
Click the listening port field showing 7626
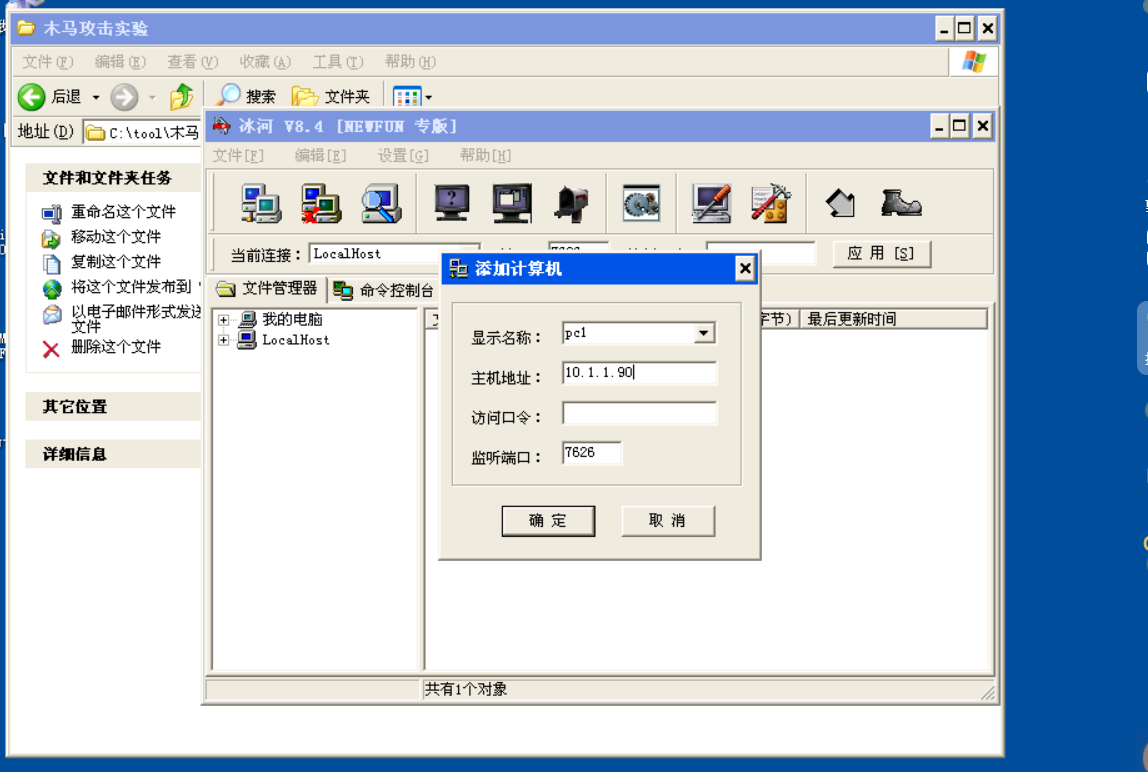592,453
